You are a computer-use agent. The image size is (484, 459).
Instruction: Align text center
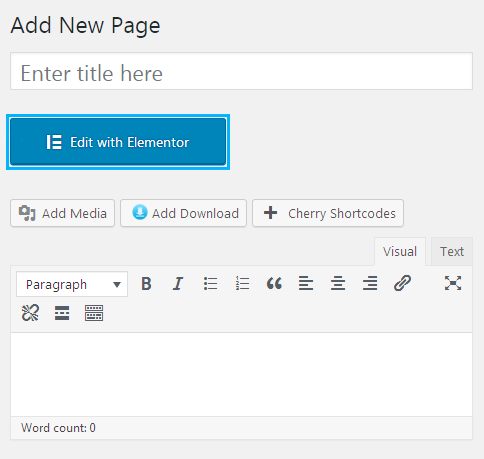338,284
